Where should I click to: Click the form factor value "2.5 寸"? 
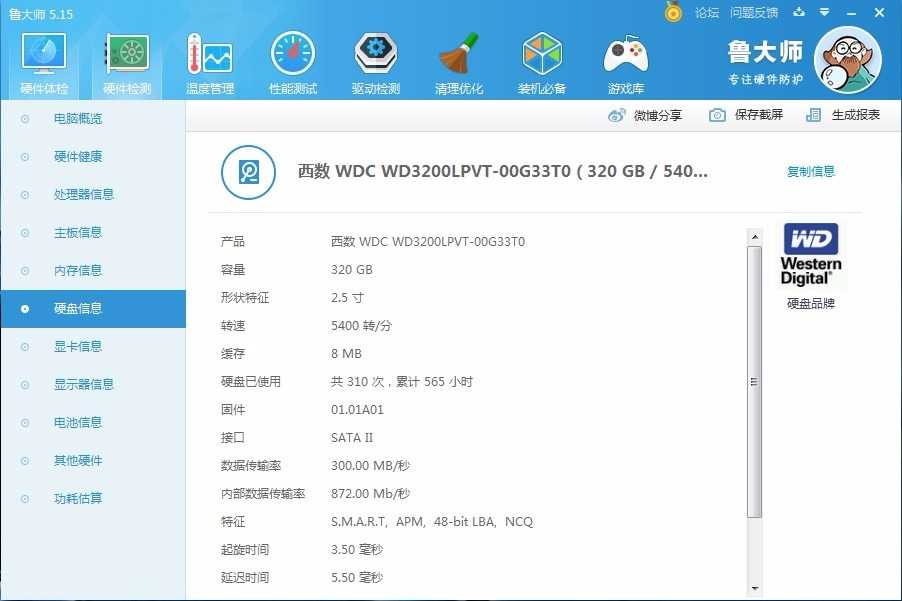[347, 298]
